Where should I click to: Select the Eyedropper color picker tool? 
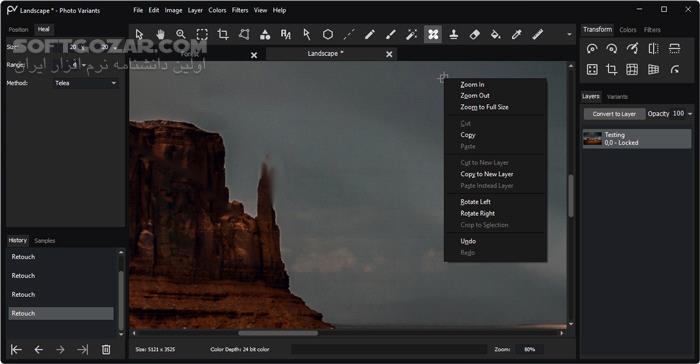tap(517, 34)
